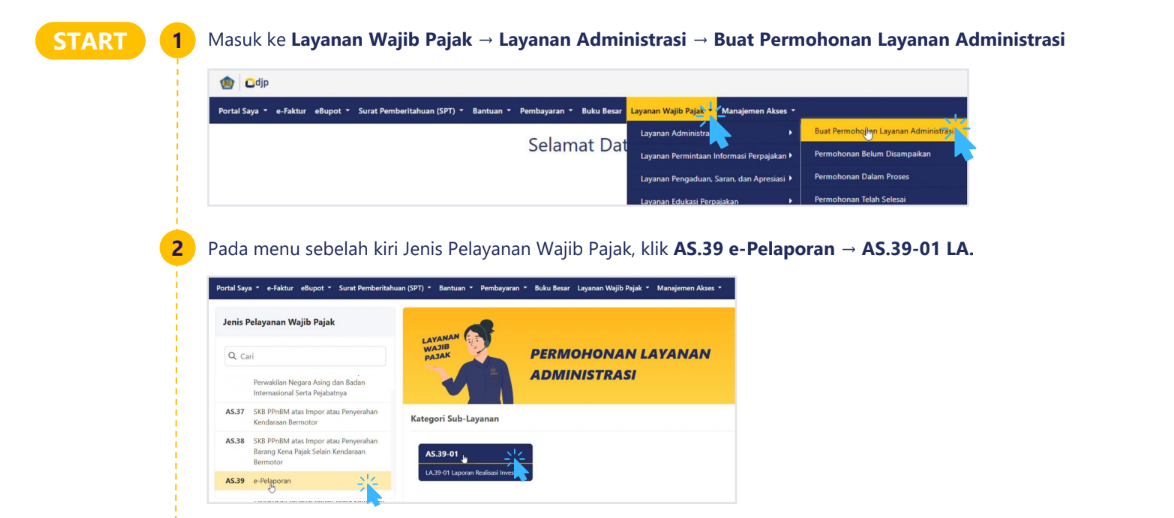Click highlighted Layanan Wajib Pajak menu
1174x518 pixels.
[672, 111]
